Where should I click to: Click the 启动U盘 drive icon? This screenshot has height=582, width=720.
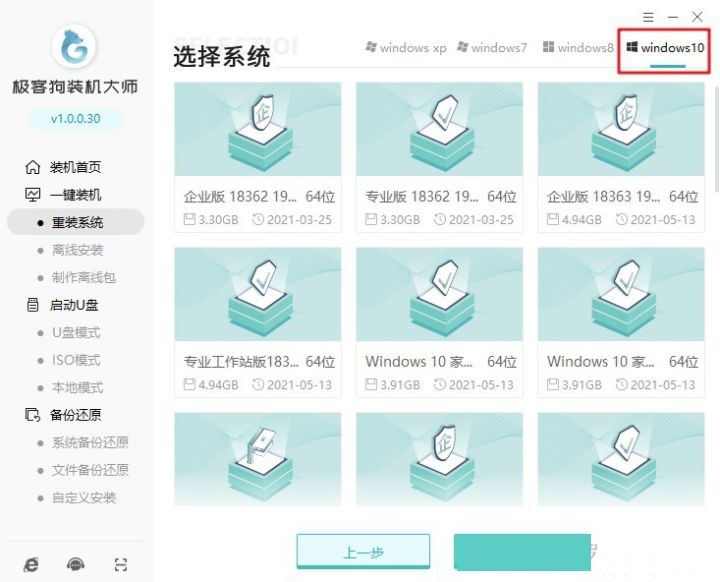pyautogui.click(x=33, y=305)
